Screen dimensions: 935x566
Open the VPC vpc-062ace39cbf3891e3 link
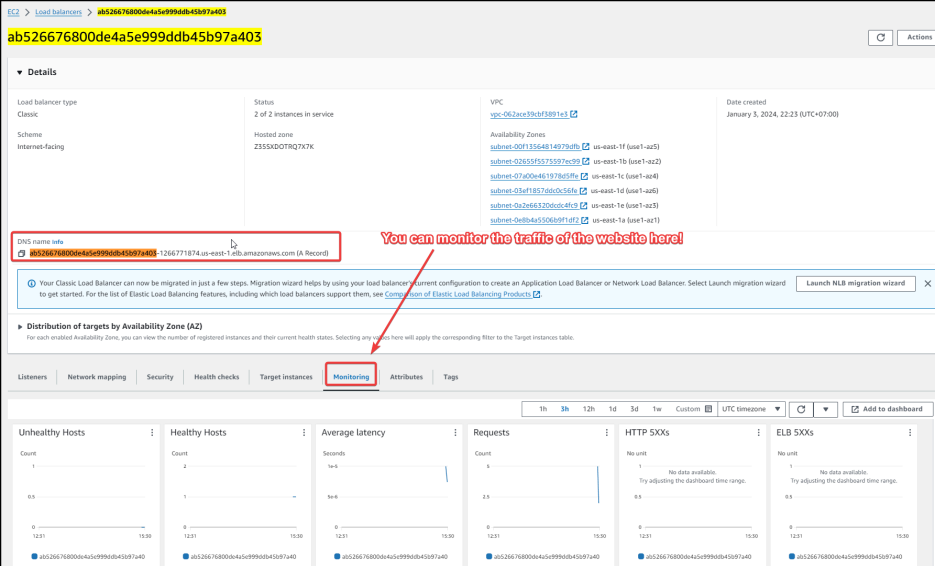click(x=529, y=114)
